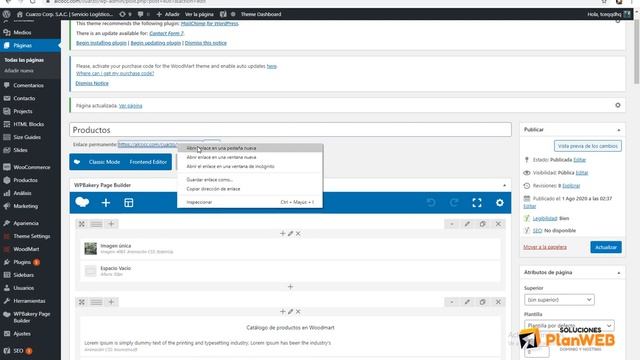Click 'Mover a la papelera' link
The height and width of the screenshot is (360, 640).
[545, 247]
